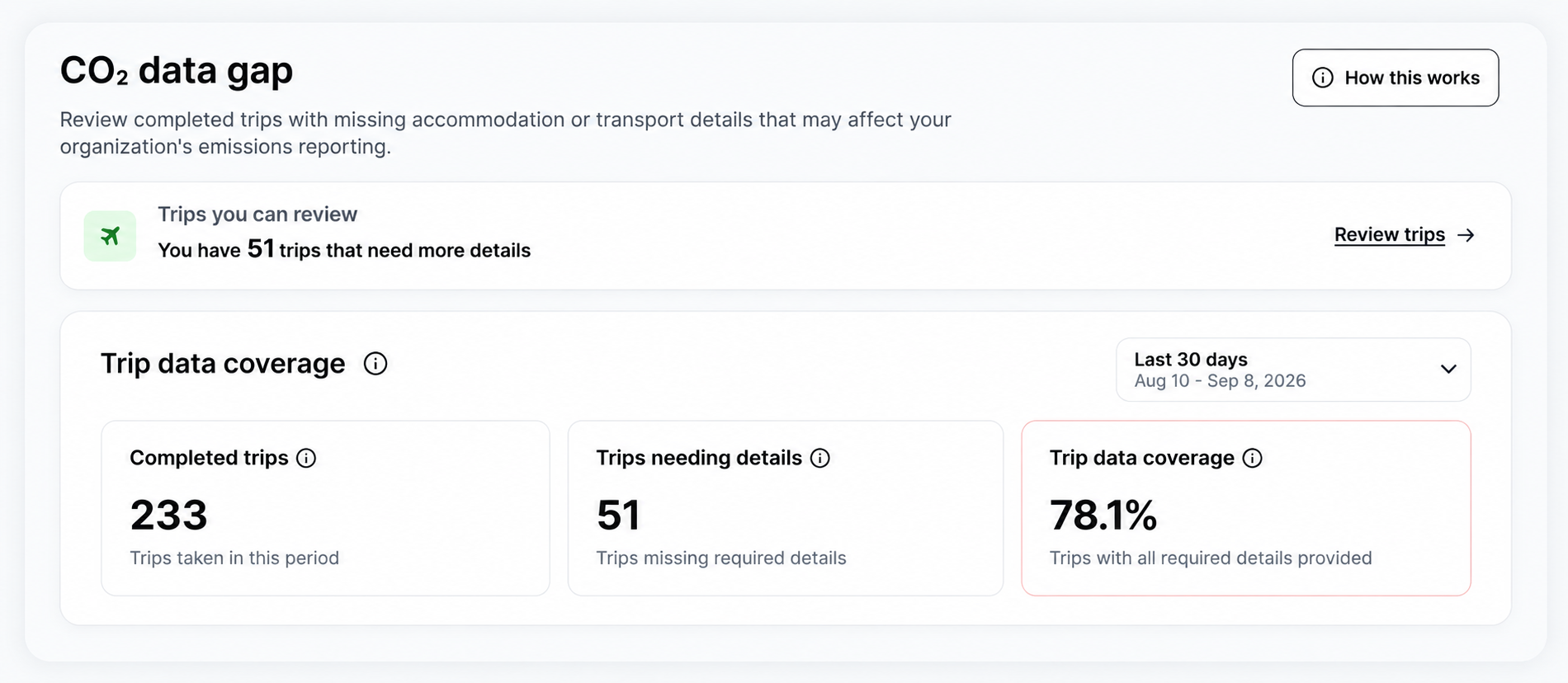Click info icon next to Completed trips

(x=306, y=459)
